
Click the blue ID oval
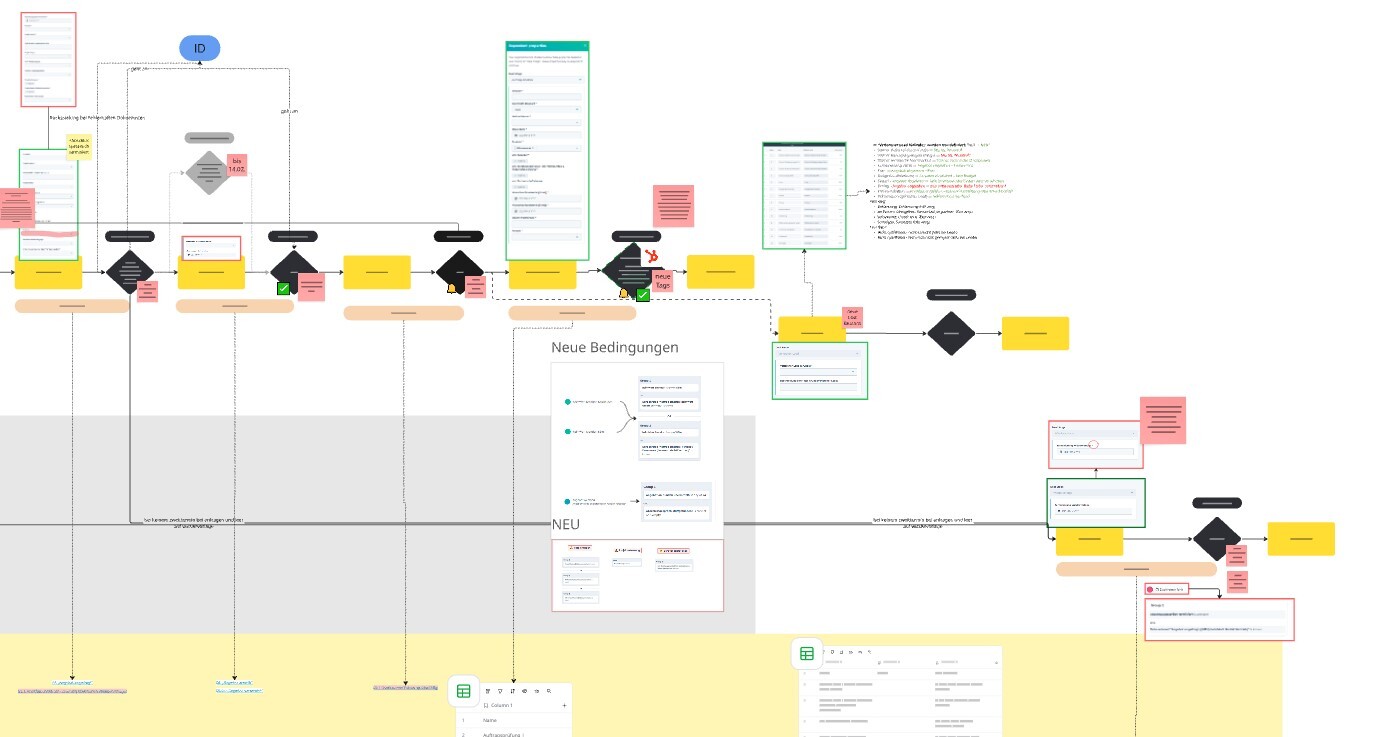[199, 48]
